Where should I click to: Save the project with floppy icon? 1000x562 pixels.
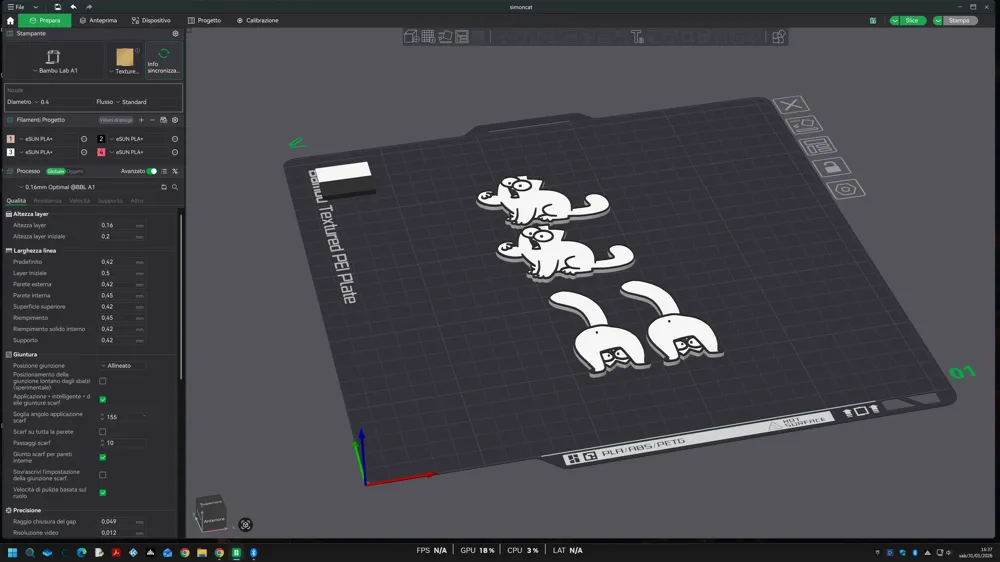(57, 7)
